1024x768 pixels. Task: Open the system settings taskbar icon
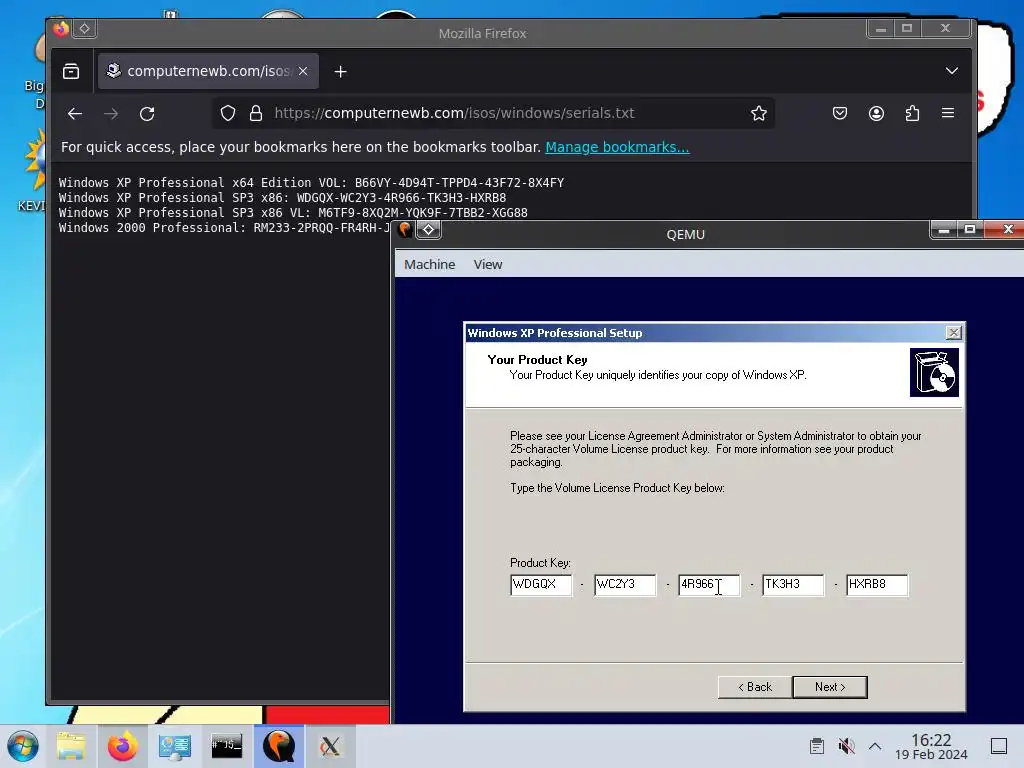click(x=174, y=746)
